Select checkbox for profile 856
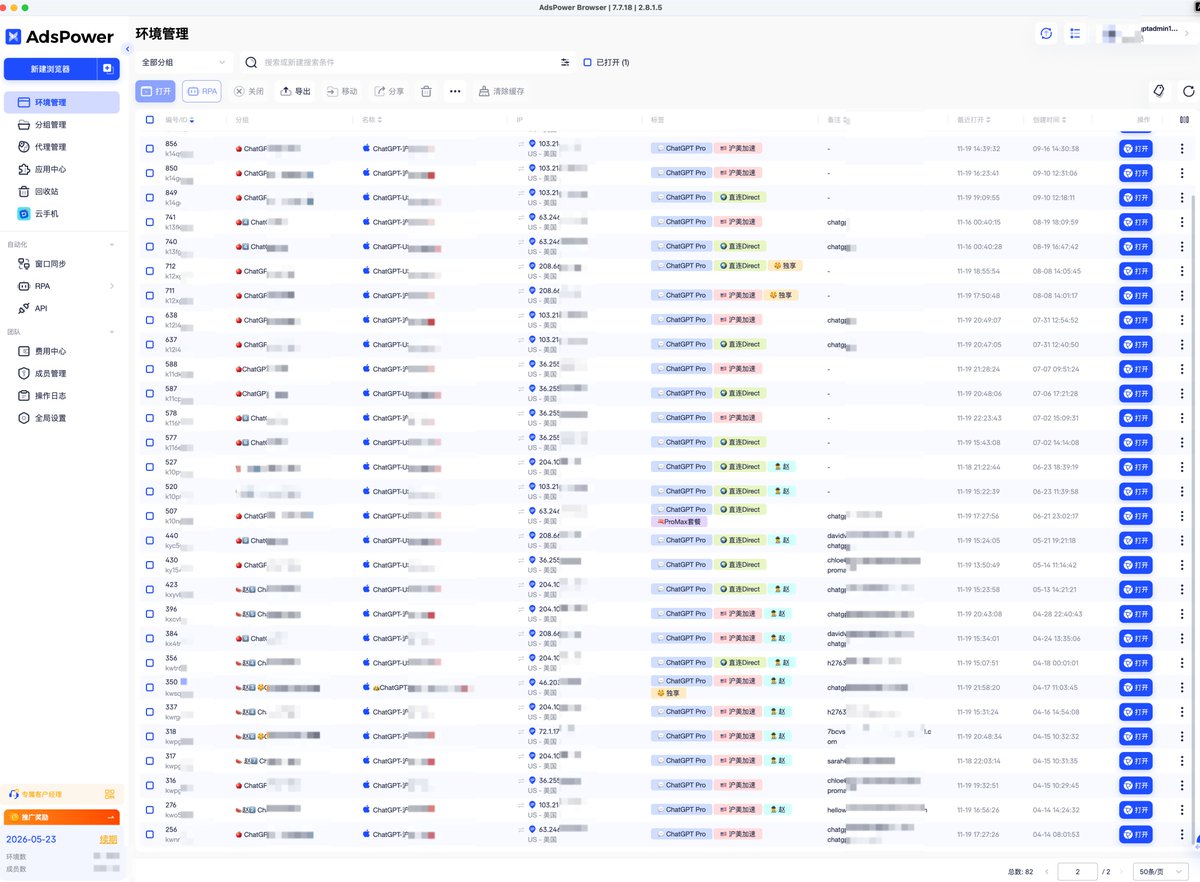 tap(150, 148)
